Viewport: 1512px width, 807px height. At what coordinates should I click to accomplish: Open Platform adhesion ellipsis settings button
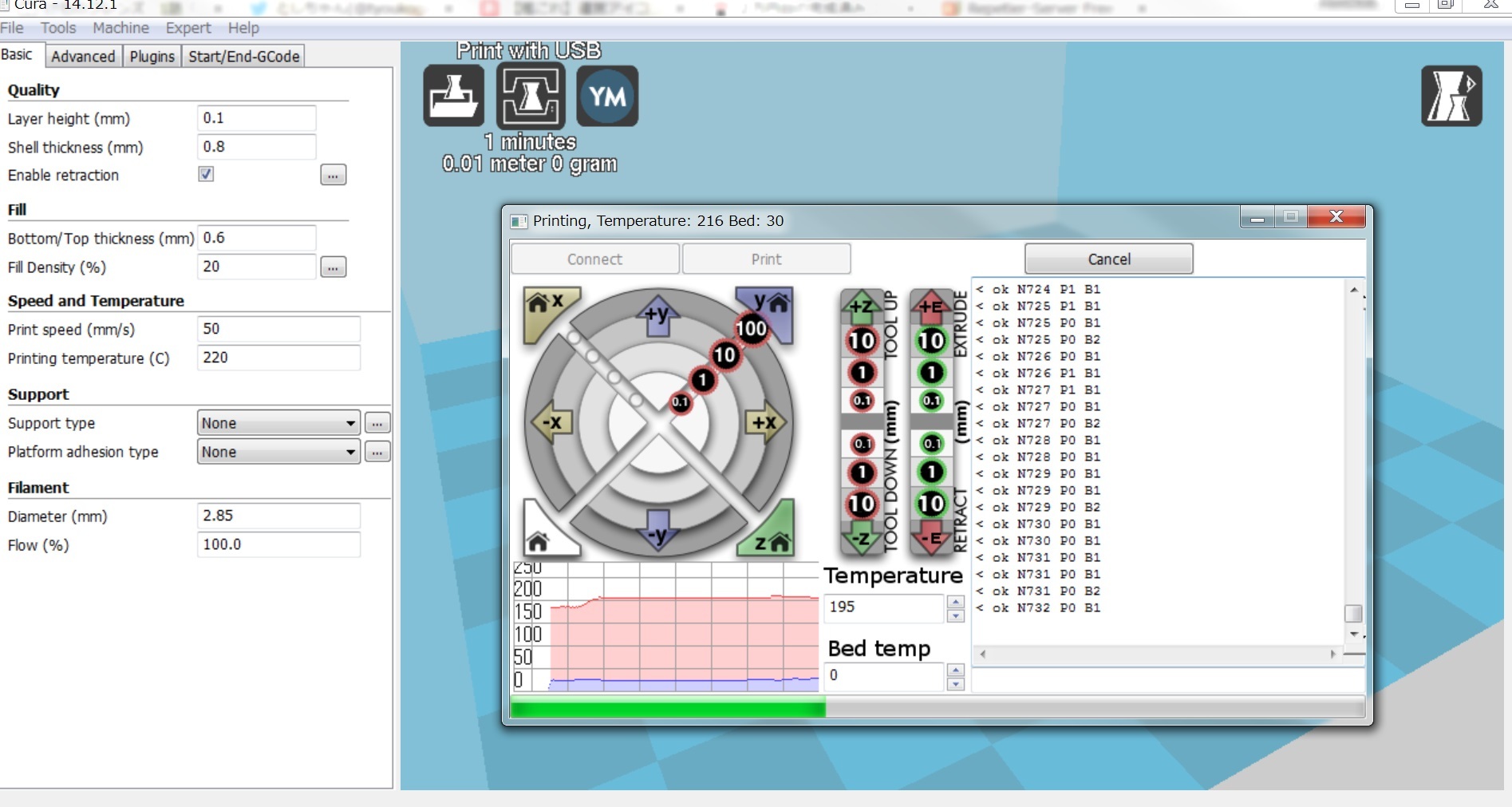377,452
